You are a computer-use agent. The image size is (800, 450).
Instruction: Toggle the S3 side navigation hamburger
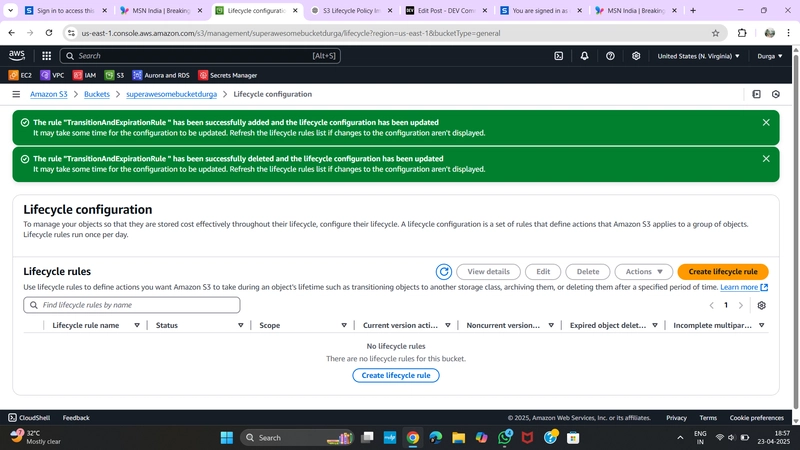click(x=16, y=94)
